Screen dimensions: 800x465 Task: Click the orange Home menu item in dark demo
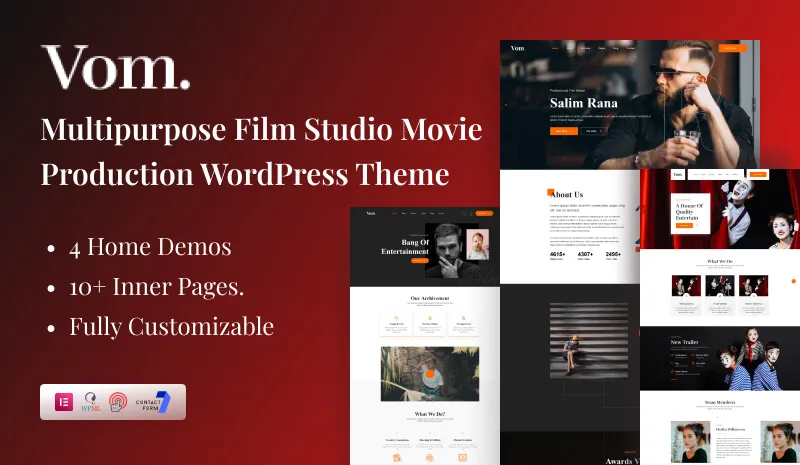pos(396,214)
